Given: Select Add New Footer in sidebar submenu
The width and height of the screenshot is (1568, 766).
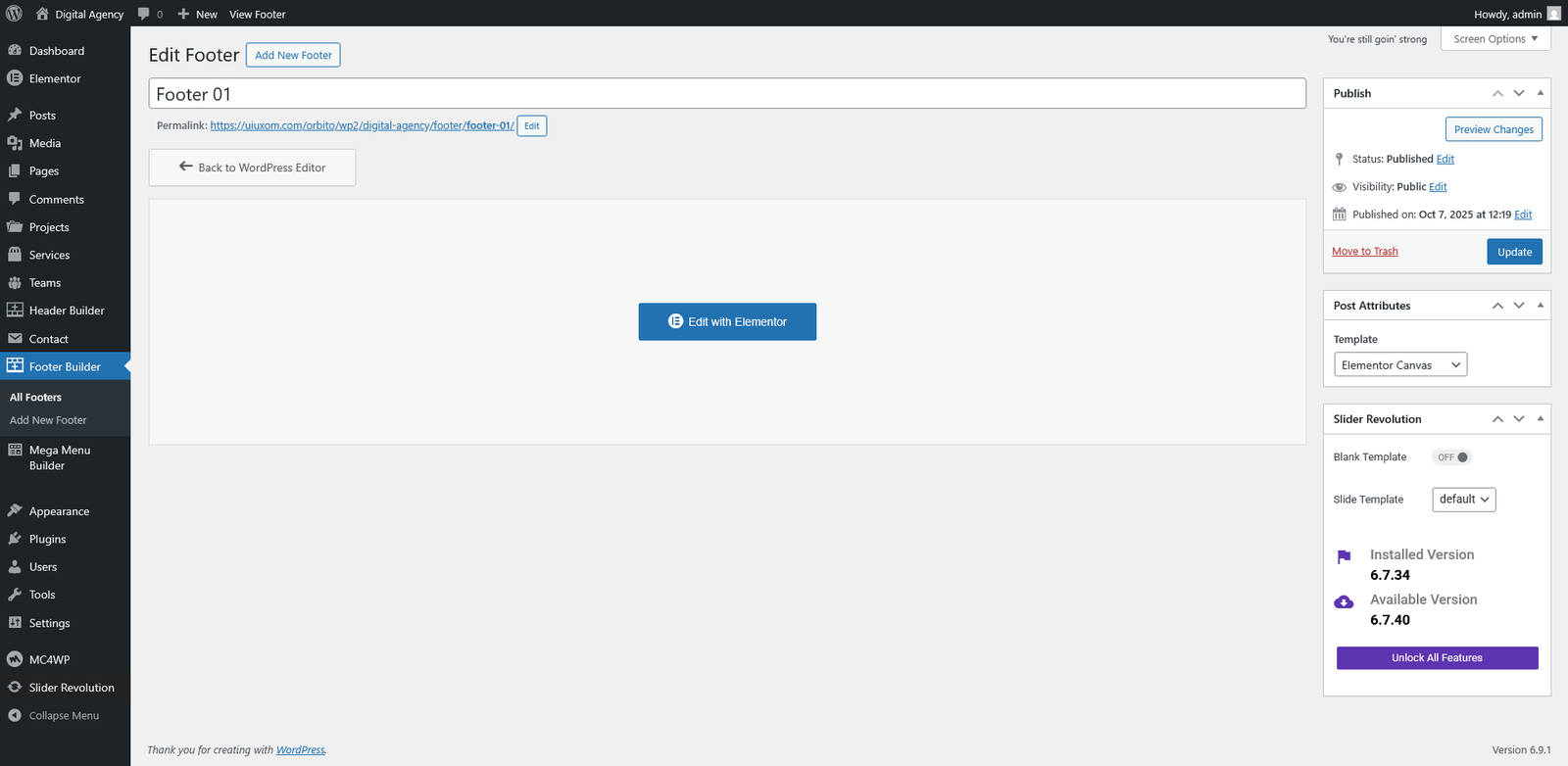Looking at the screenshot, I should (48, 420).
